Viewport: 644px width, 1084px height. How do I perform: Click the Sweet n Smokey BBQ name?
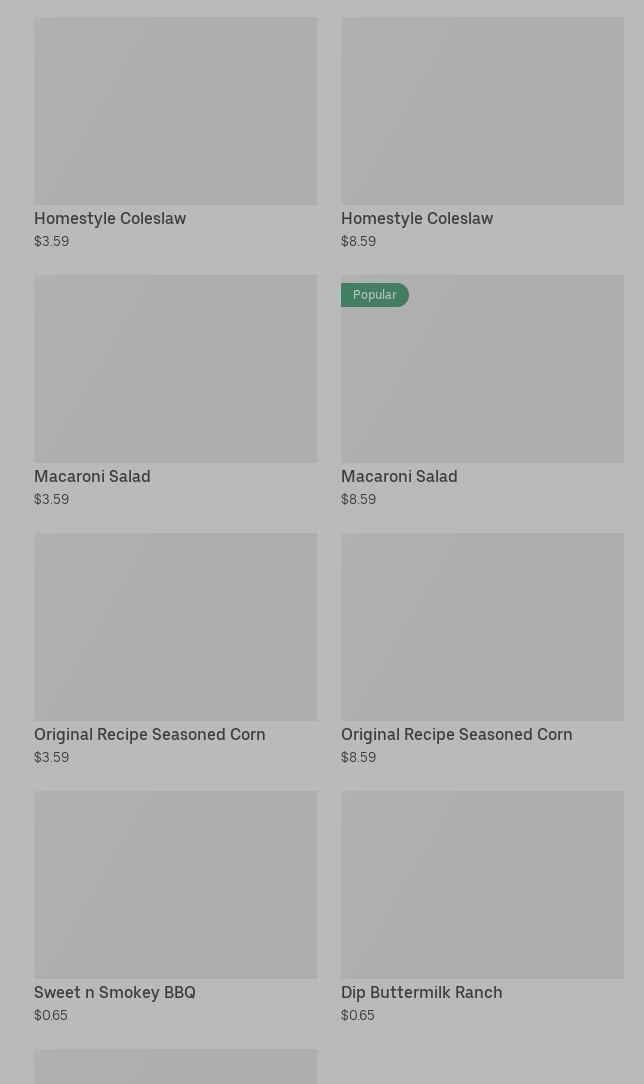[115, 992]
